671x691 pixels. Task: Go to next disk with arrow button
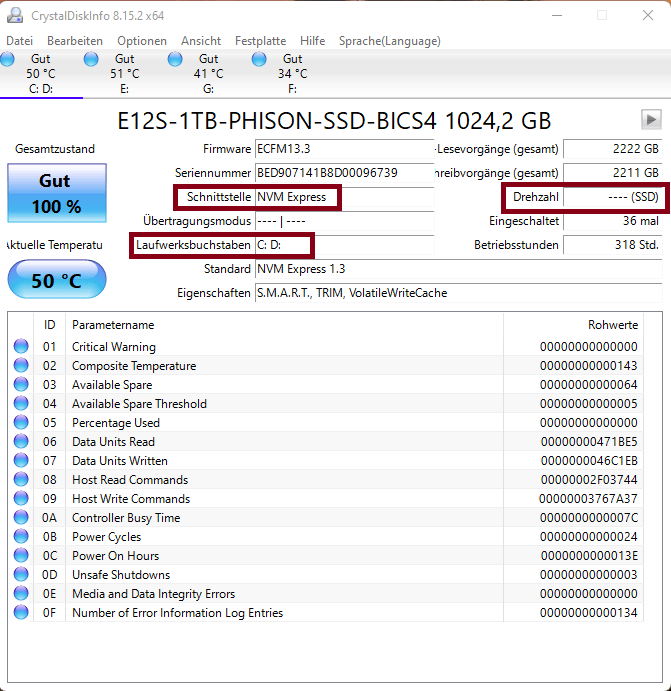[x=651, y=119]
